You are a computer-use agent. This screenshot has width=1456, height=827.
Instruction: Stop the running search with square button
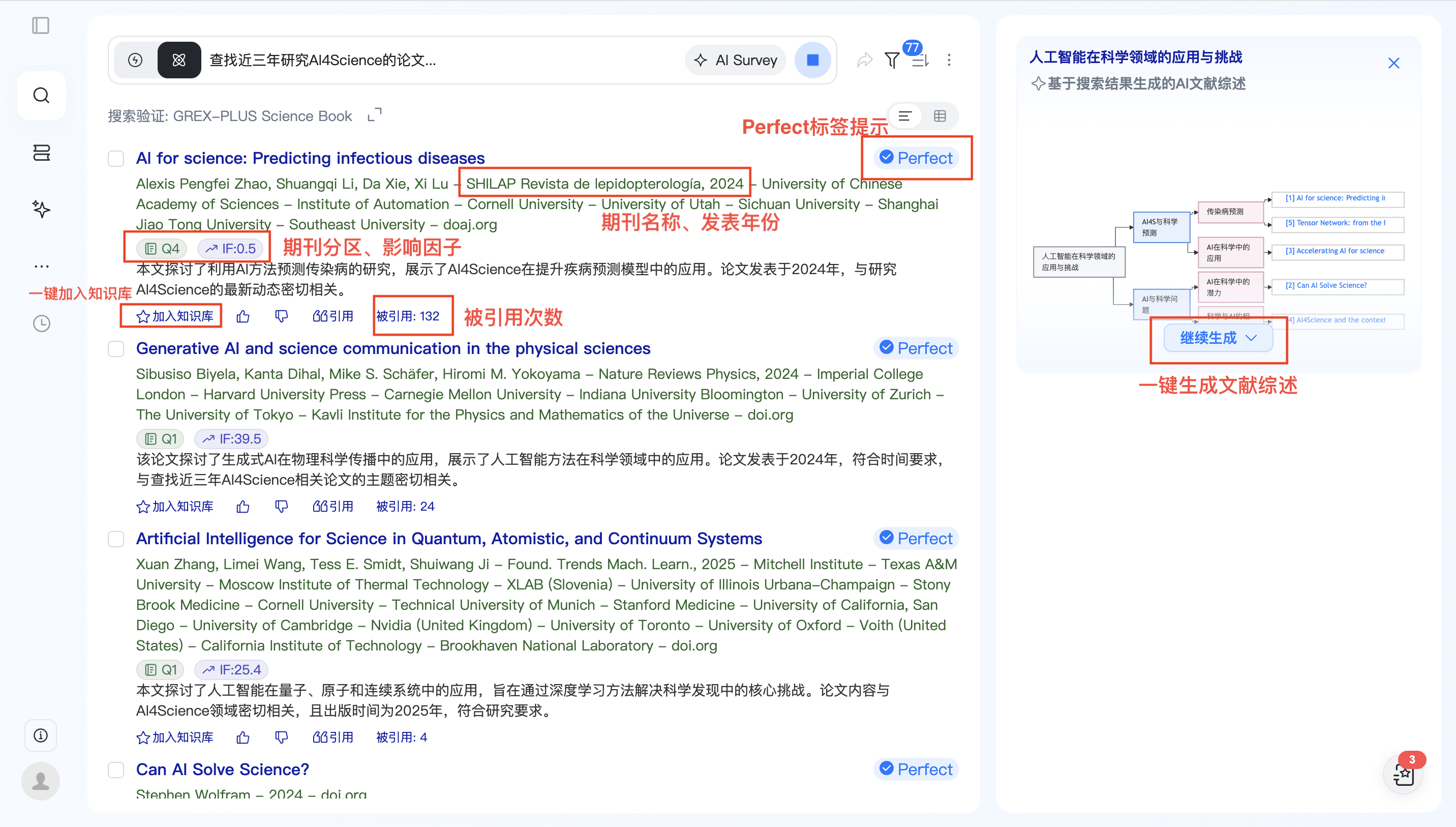[813, 60]
